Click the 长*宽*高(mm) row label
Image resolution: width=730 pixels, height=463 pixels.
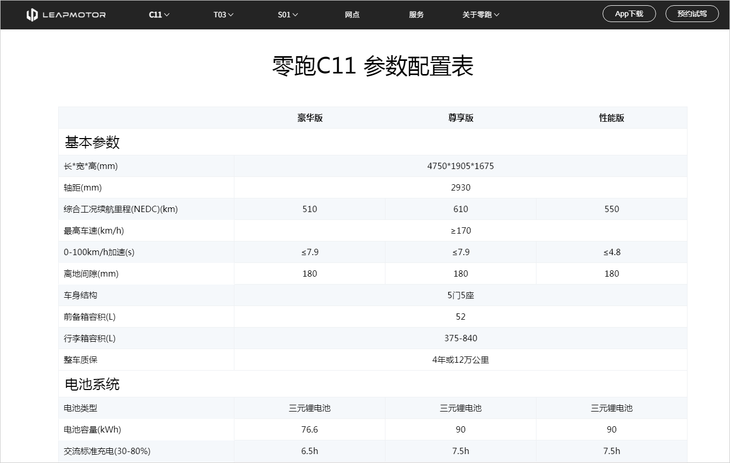click(91, 166)
